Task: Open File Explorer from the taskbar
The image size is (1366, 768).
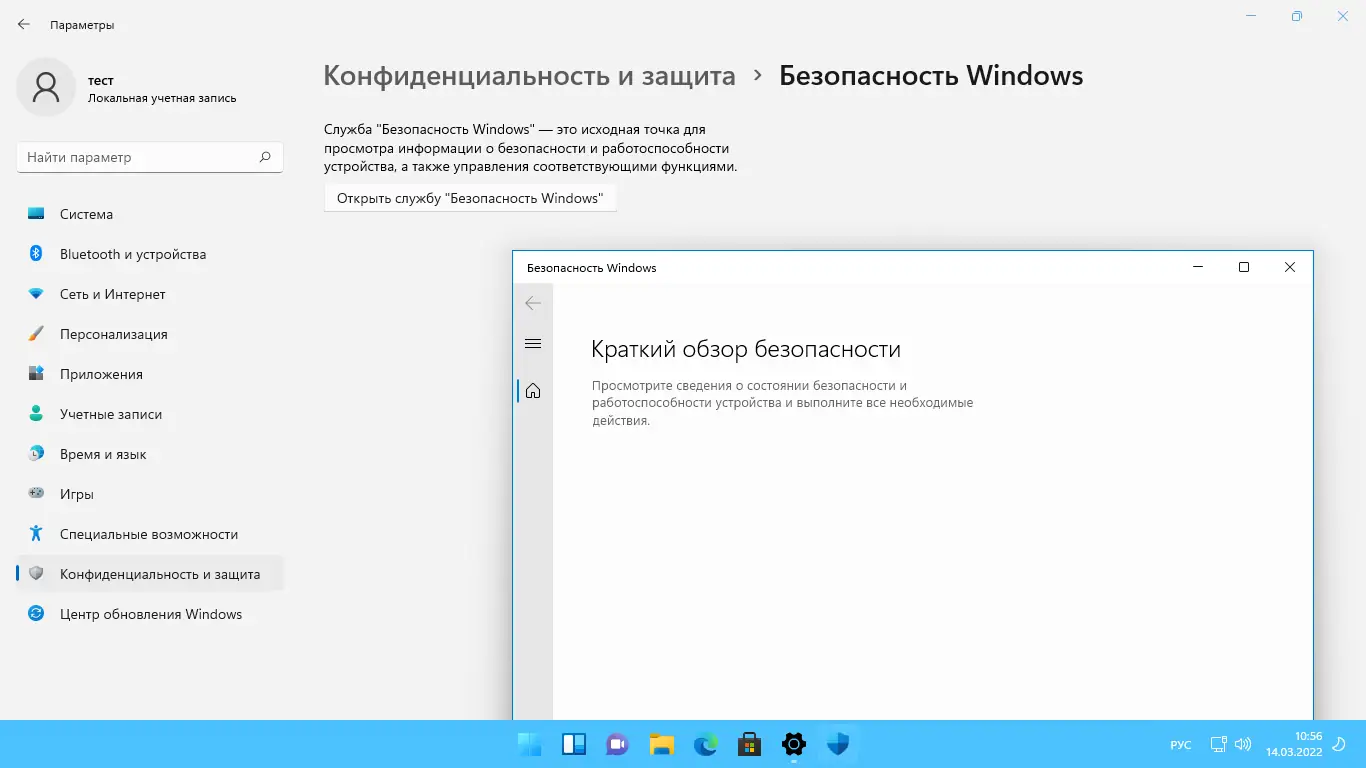Action: pos(661,744)
